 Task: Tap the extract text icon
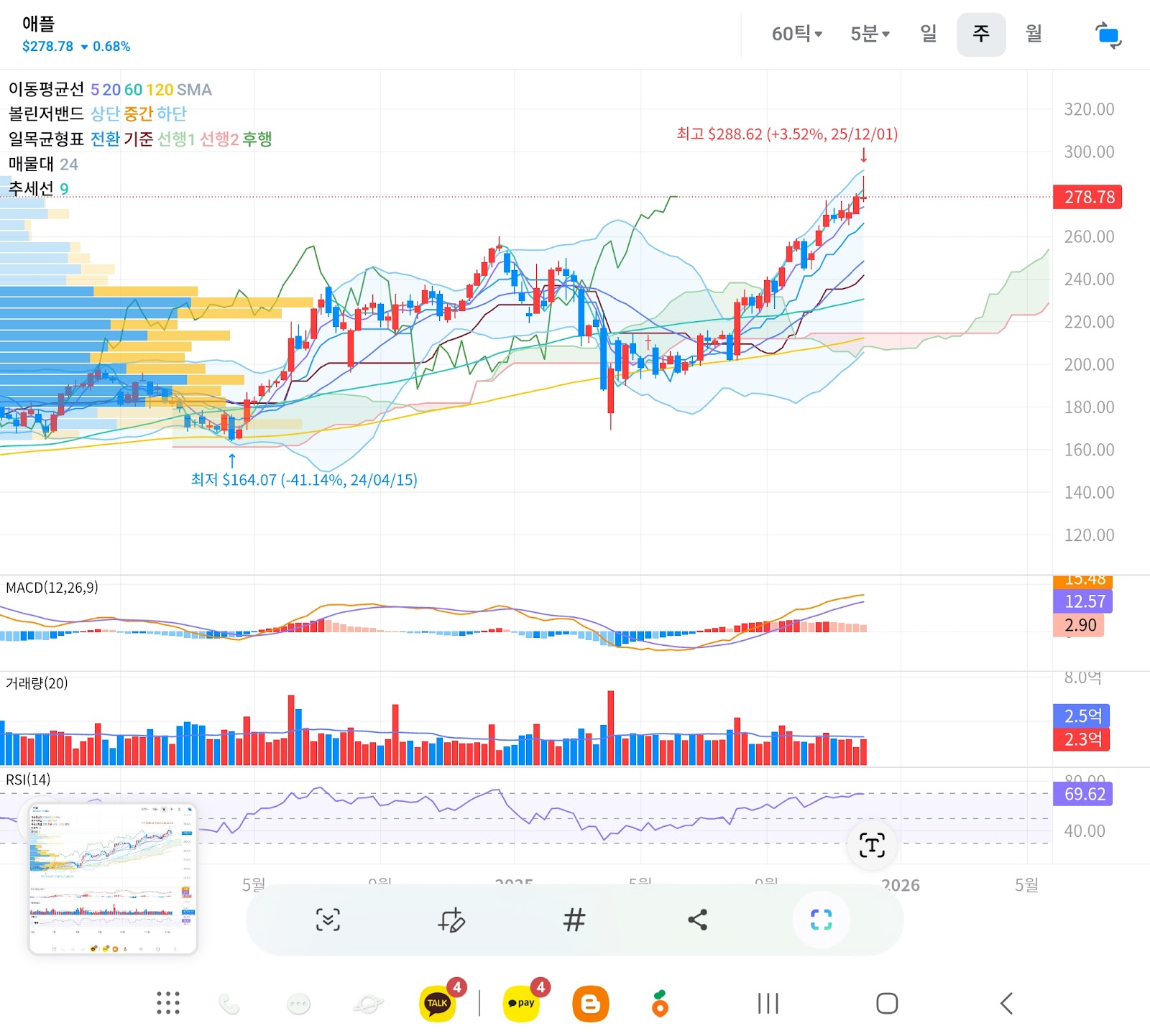(872, 845)
